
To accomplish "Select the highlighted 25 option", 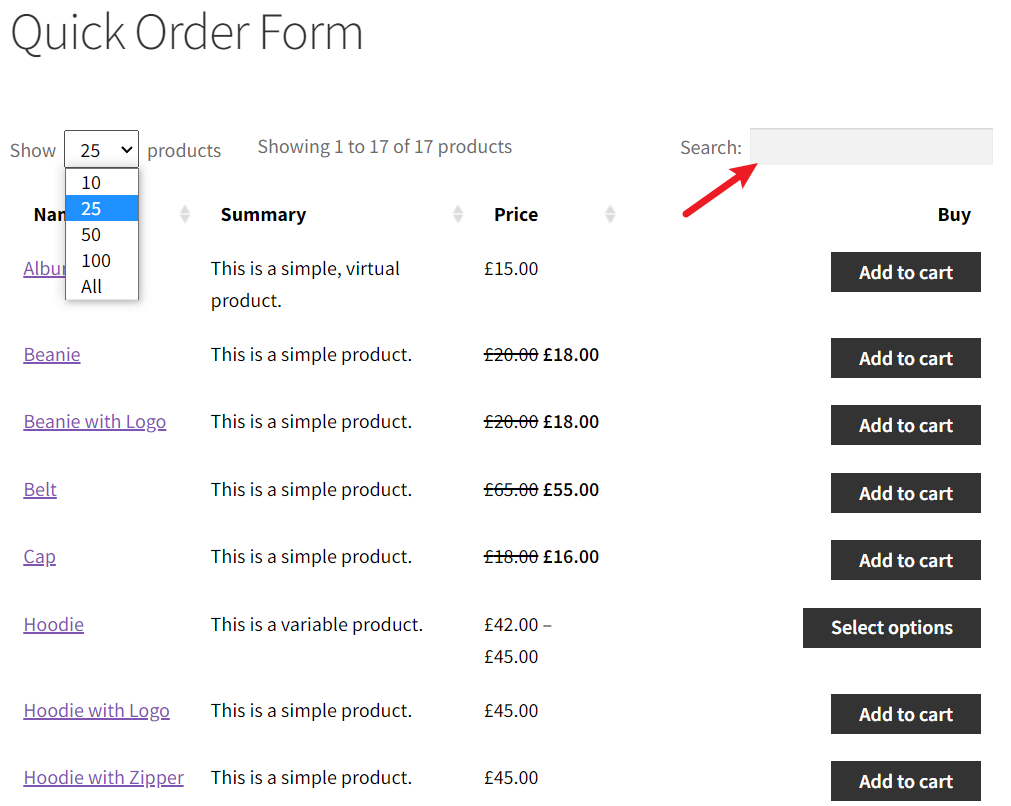I will click(x=102, y=208).
